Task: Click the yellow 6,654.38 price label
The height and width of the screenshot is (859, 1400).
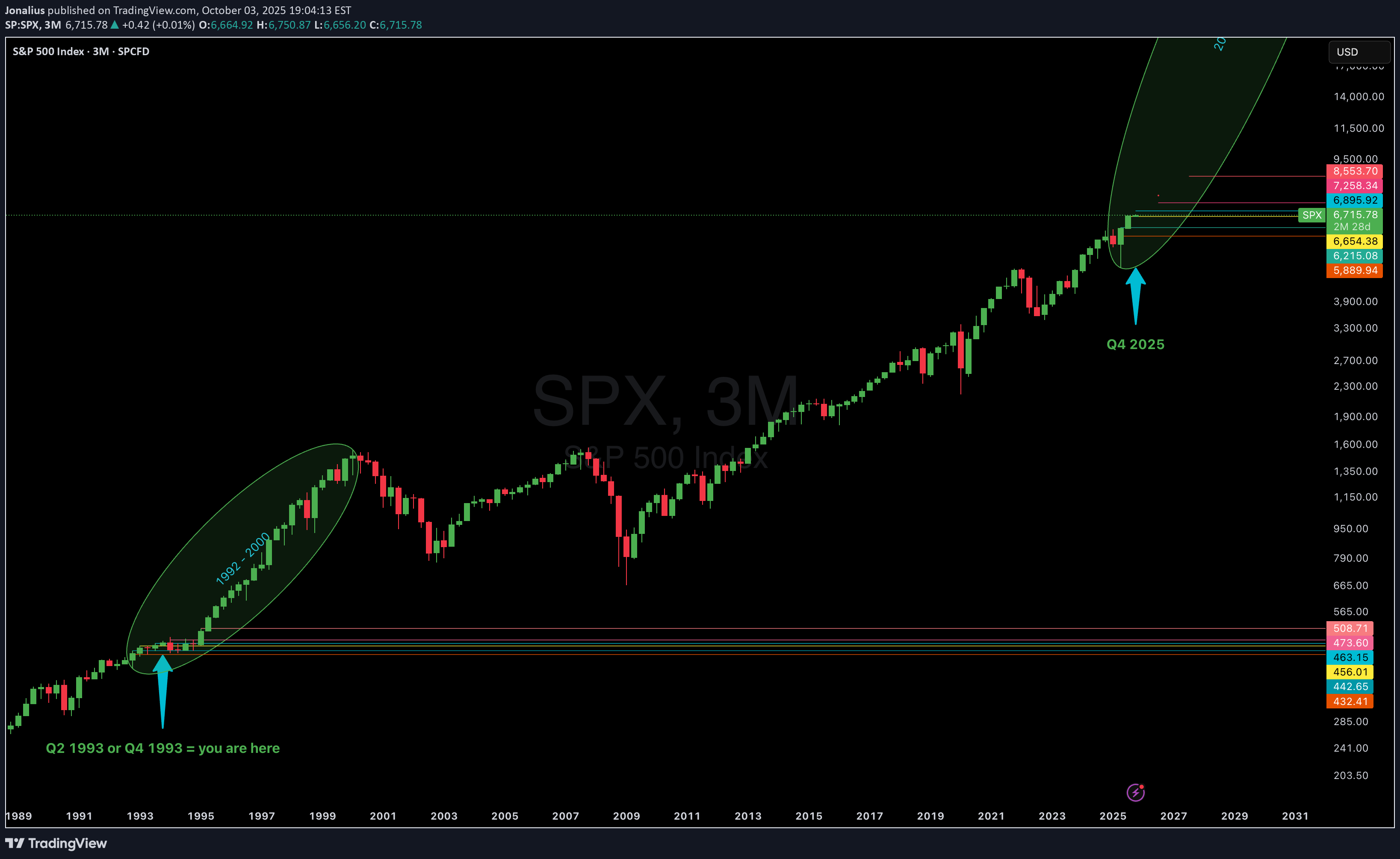Action: pyautogui.click(x=1355, y=241)
